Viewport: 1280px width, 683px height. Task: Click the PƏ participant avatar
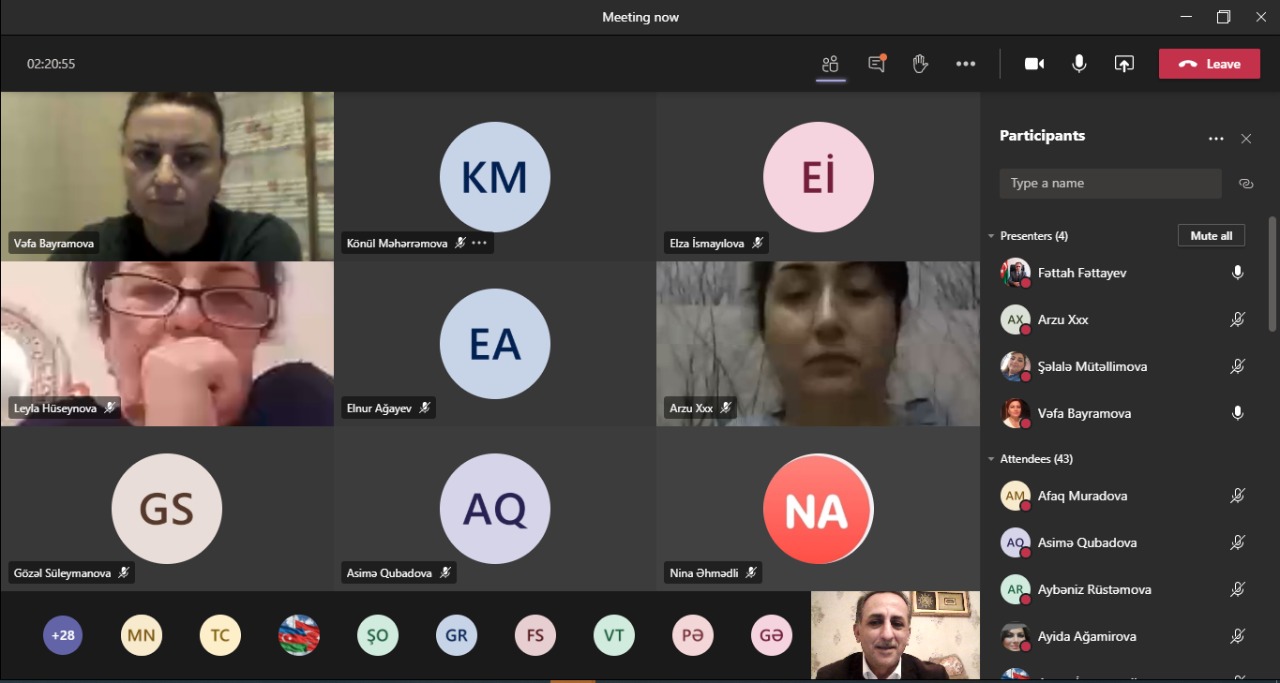pyautogui.click(x=693, y=635)
